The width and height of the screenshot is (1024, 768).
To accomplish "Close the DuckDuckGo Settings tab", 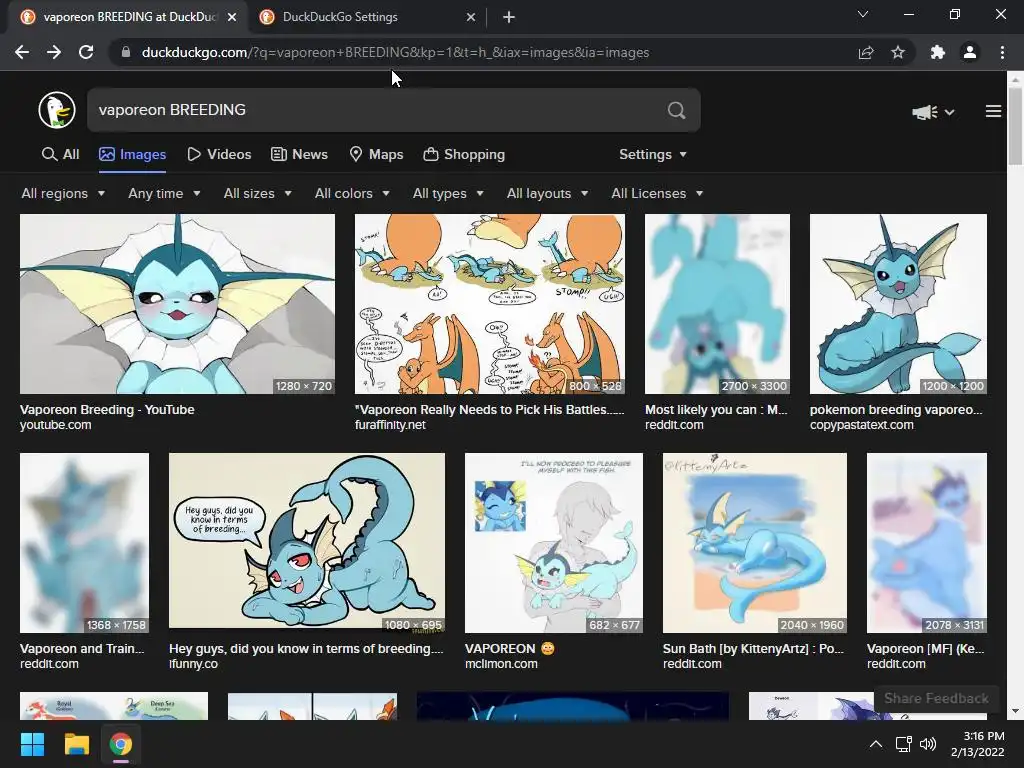I will point(471,17).
